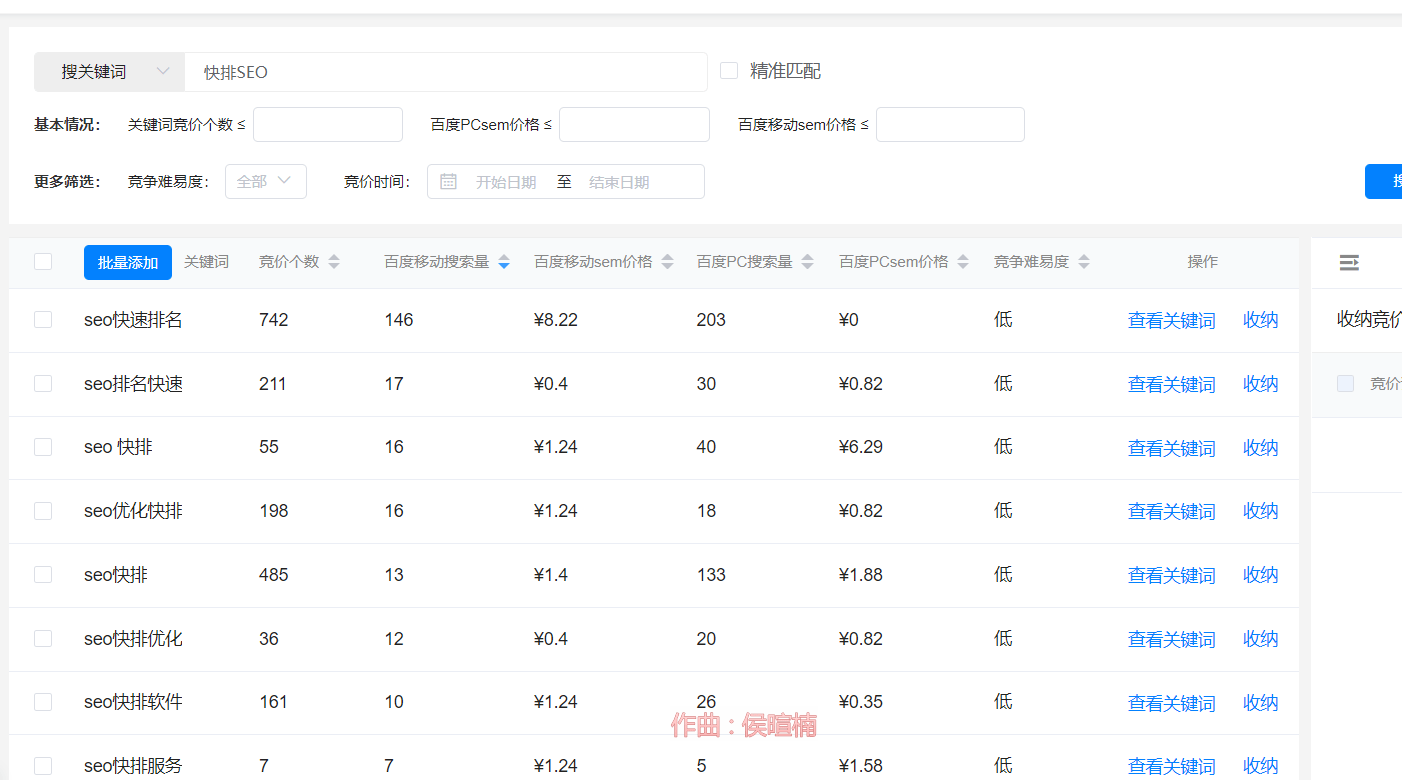Click the ¥0.35 PC sem price cell

pos(861,702)
